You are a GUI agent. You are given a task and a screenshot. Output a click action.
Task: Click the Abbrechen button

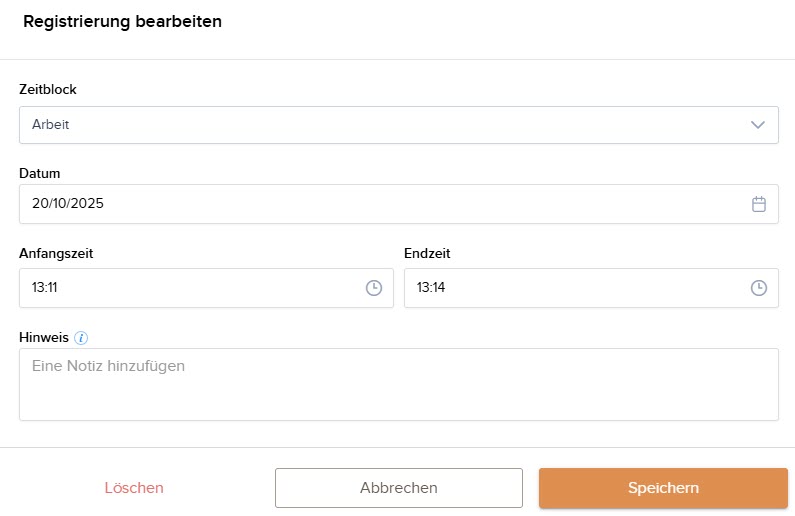coord(398,488)
